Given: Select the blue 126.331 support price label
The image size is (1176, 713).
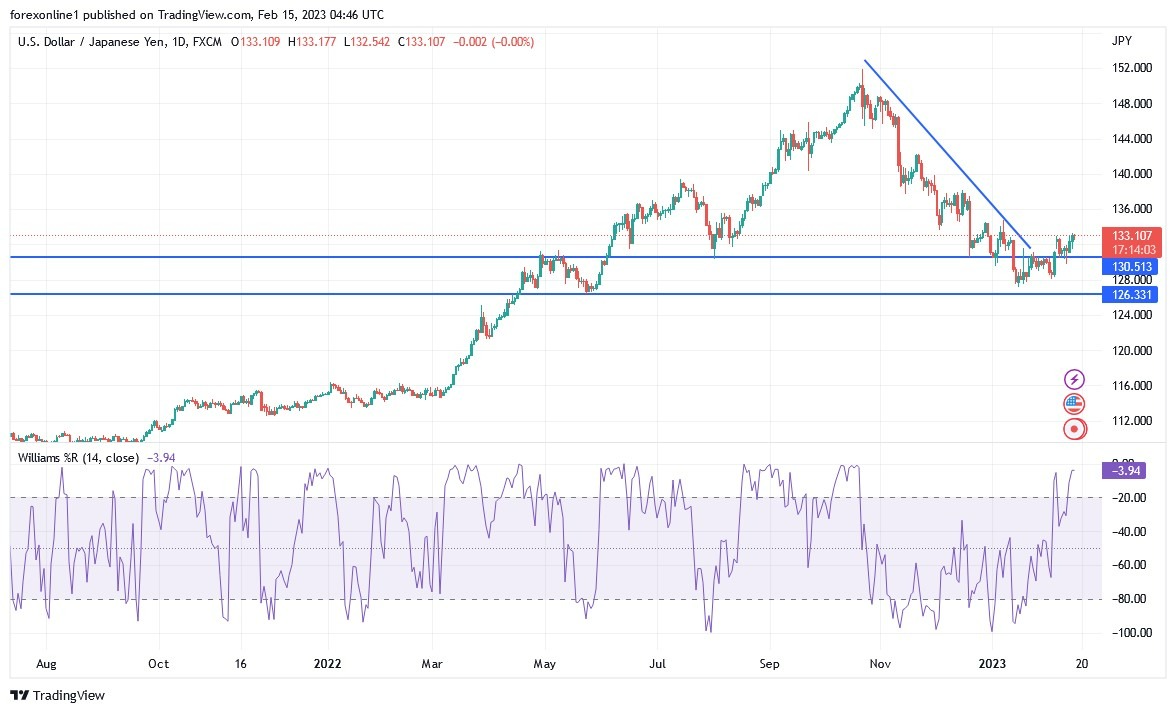Looking at the screenshot, I should [x=1131, y=295].
